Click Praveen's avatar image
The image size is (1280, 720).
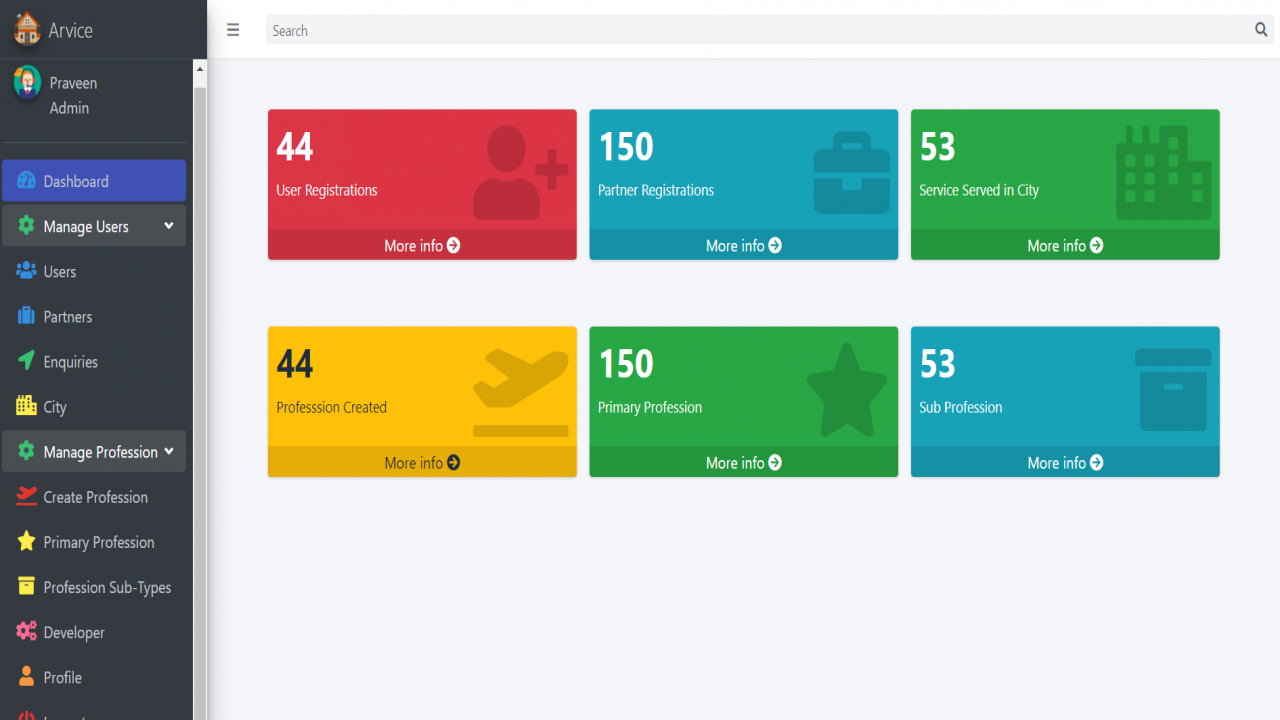point(27,82)
